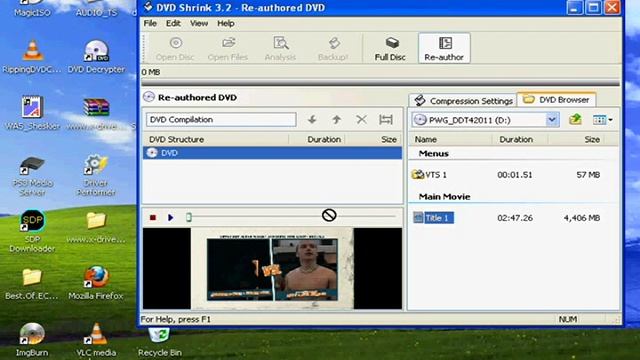Click the 0 MB size indicator
The height and width of the screenshot is (360, 640).
[151, 72]
